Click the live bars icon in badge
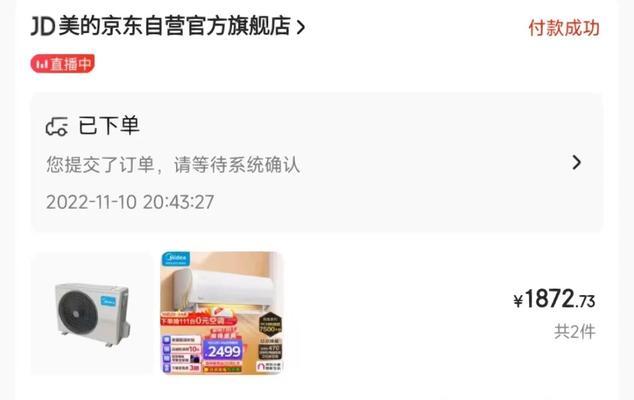This screenshot has height=400, width=634. [x=42, y=64]
